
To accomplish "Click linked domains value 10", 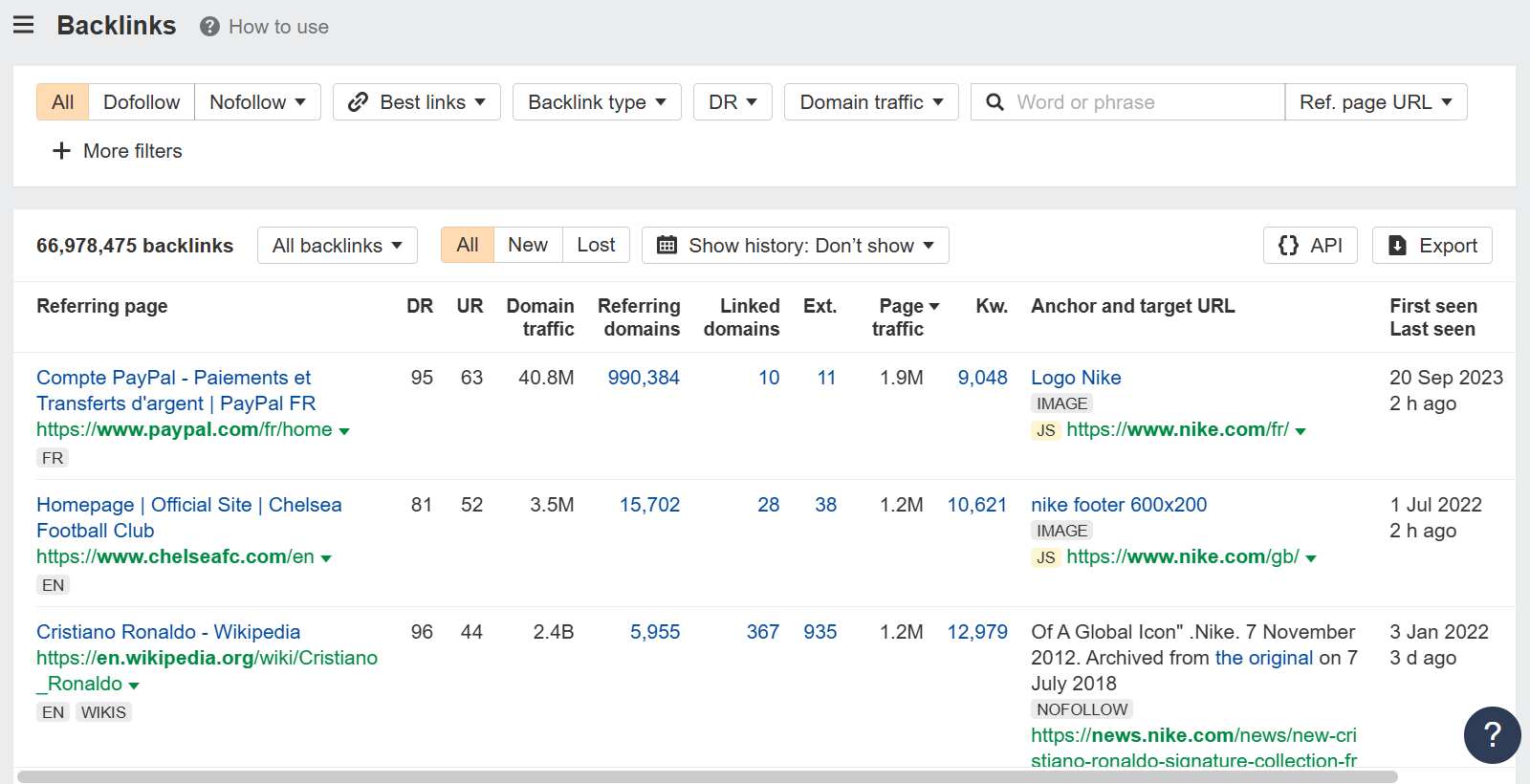I will [x=769, y=378].
